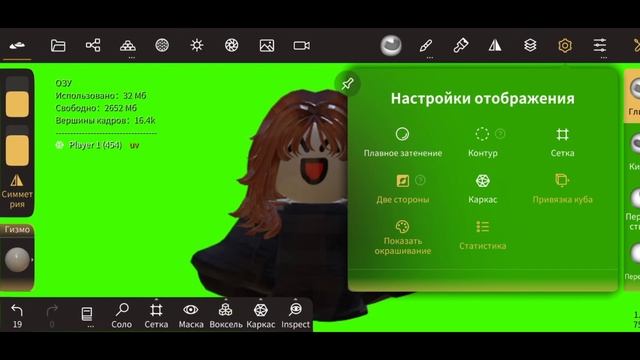
Task: Click 'Использовано: 32 Мб' statistic
Action: (x=101, y=96)
